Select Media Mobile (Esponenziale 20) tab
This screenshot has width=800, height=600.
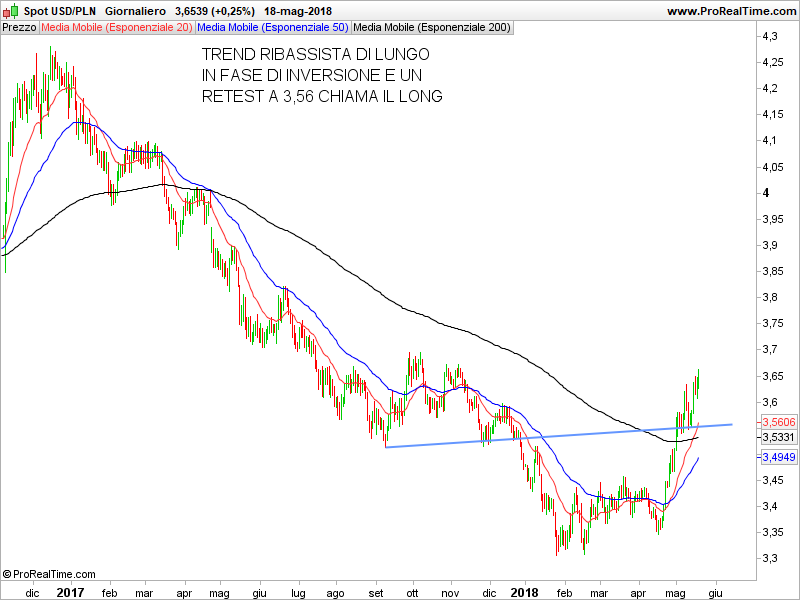117,27
